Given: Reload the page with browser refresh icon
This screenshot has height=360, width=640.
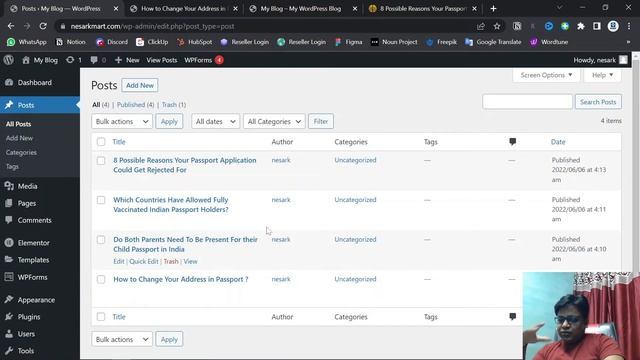Looking at the screenshot, I should point(43,26).
